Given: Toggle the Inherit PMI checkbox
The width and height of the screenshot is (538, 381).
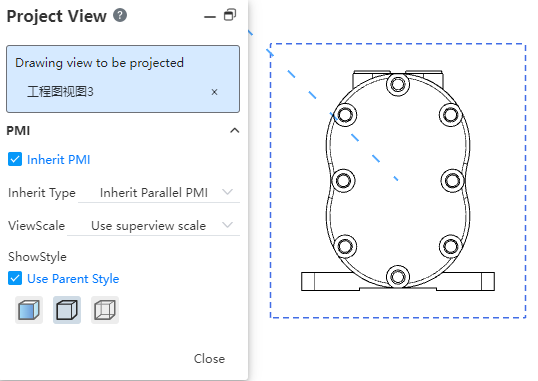Looking at the screenshot, I should 15,160.
